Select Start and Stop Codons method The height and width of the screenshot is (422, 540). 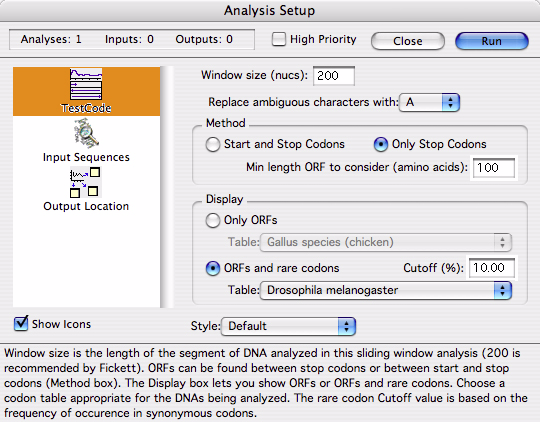(x=213, y=144)
